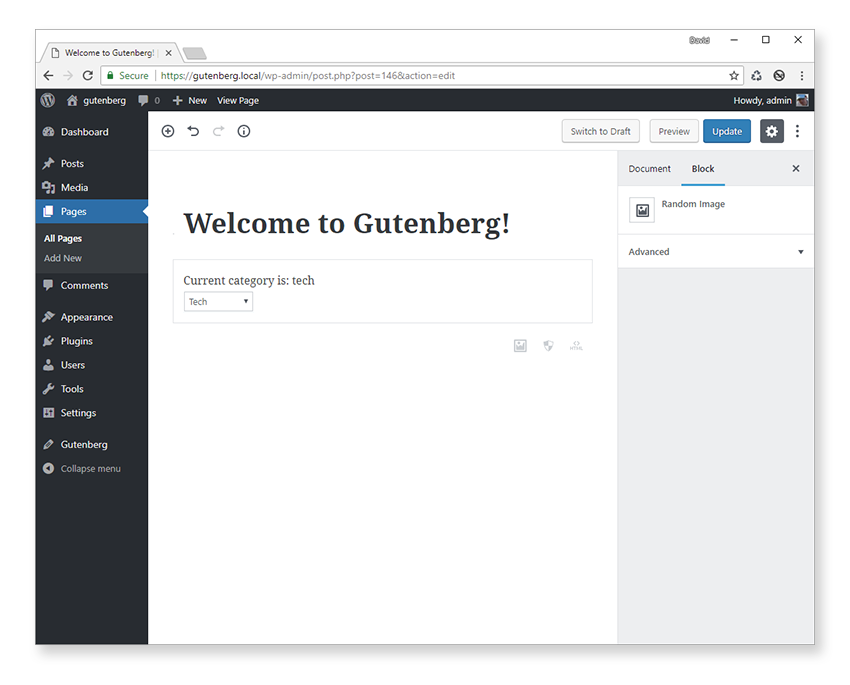
Task: Open the editor's more options menu
Action: 797,131
